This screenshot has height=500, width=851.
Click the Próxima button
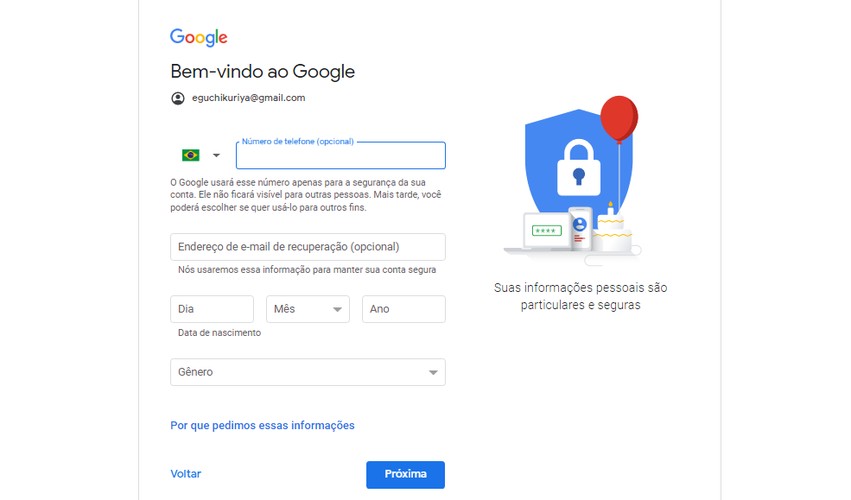[x=405, y=474]
